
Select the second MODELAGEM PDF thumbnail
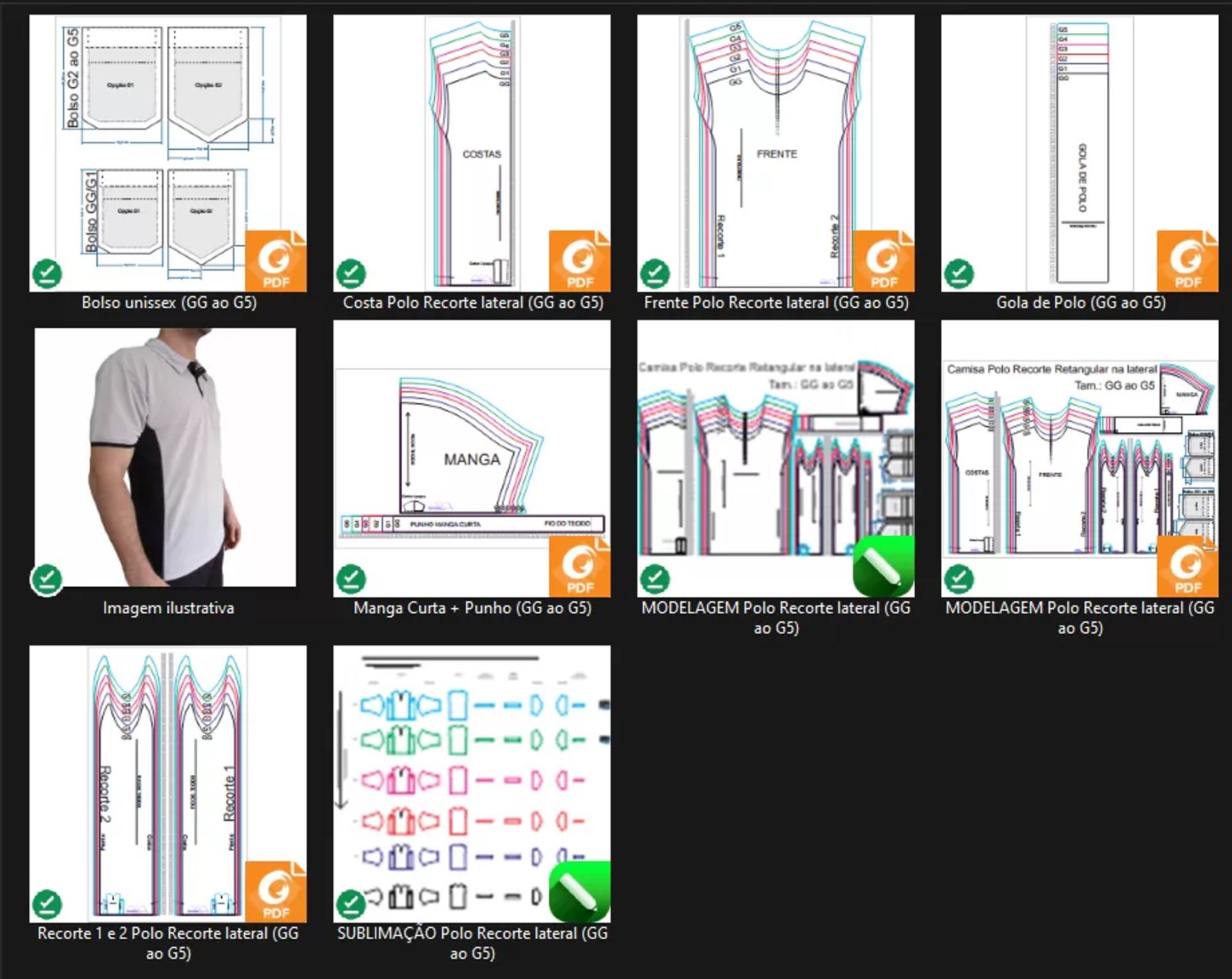click(1080, 458)
